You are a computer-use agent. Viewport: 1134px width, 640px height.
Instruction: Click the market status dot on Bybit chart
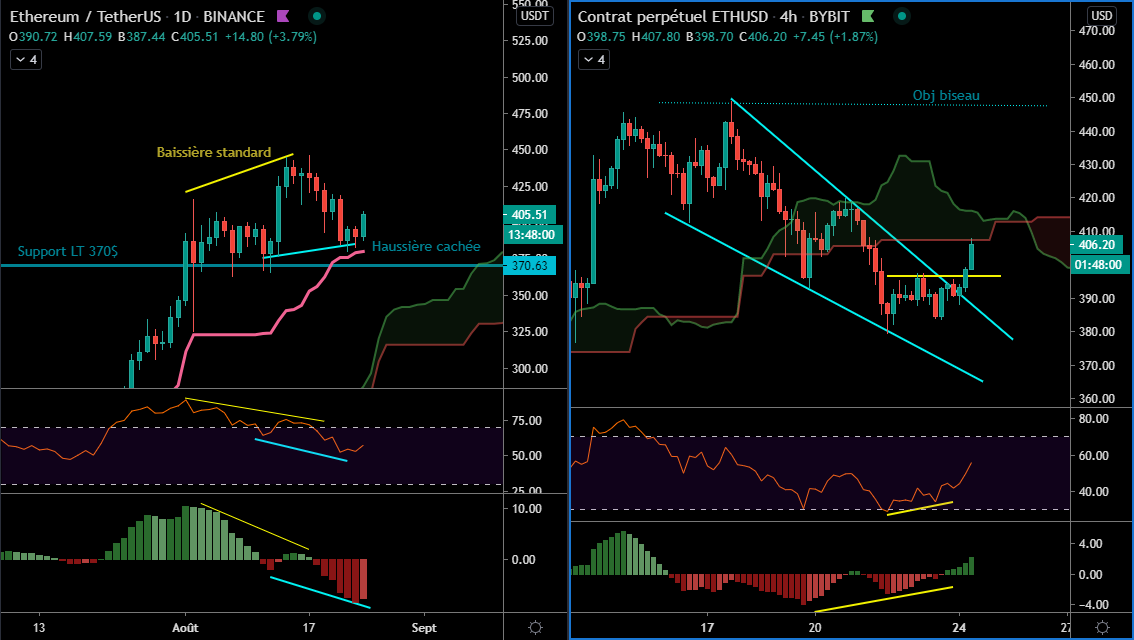click(900, 17)
